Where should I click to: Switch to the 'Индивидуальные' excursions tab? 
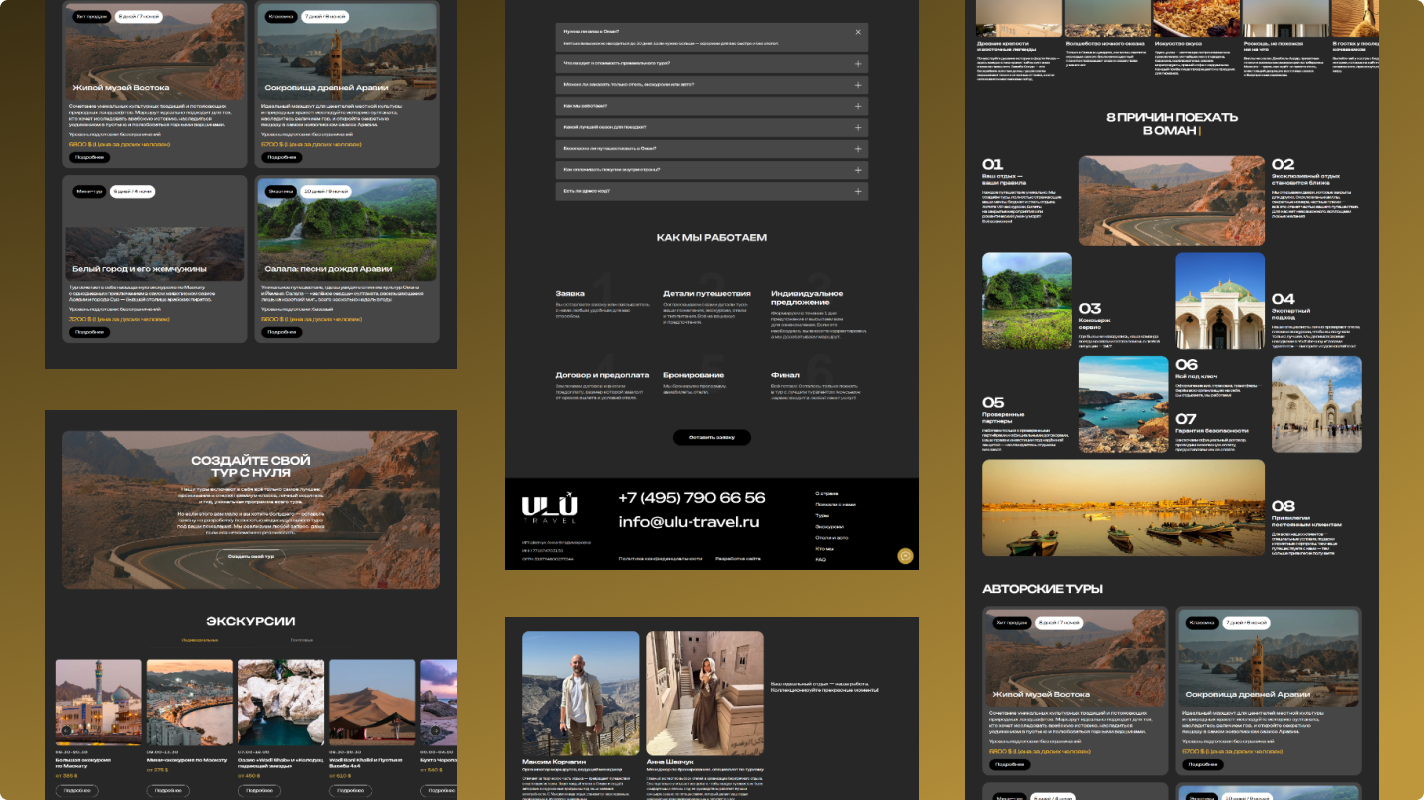(200, 640)
